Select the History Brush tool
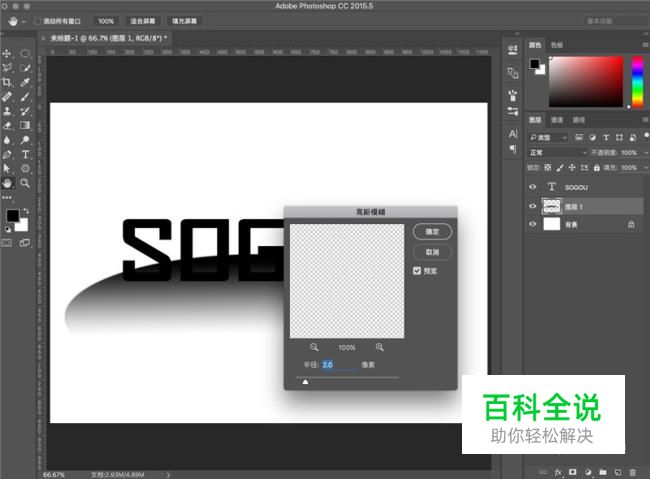The image size is (650, 479). tap(25, 111)
